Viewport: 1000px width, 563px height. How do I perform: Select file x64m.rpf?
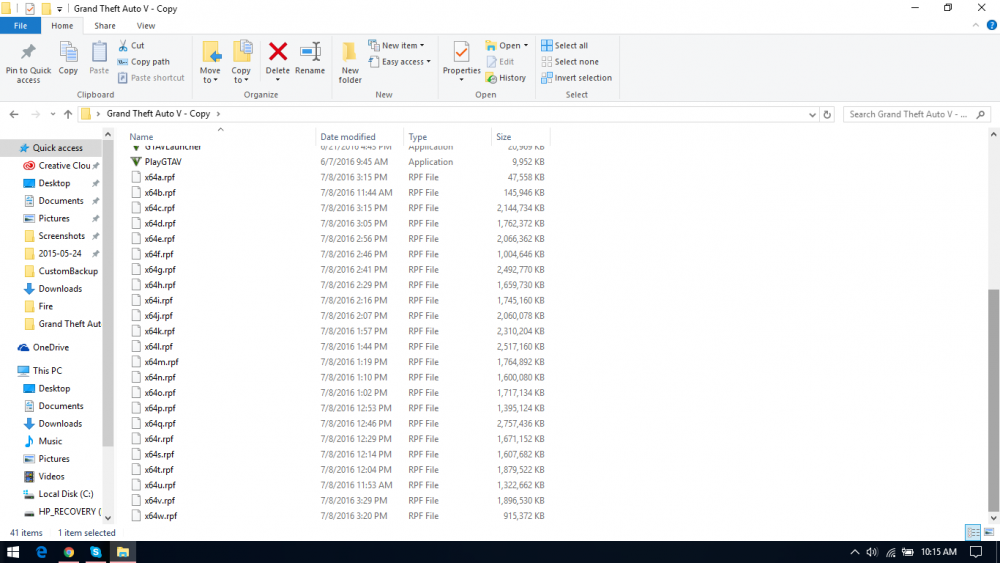161,362
